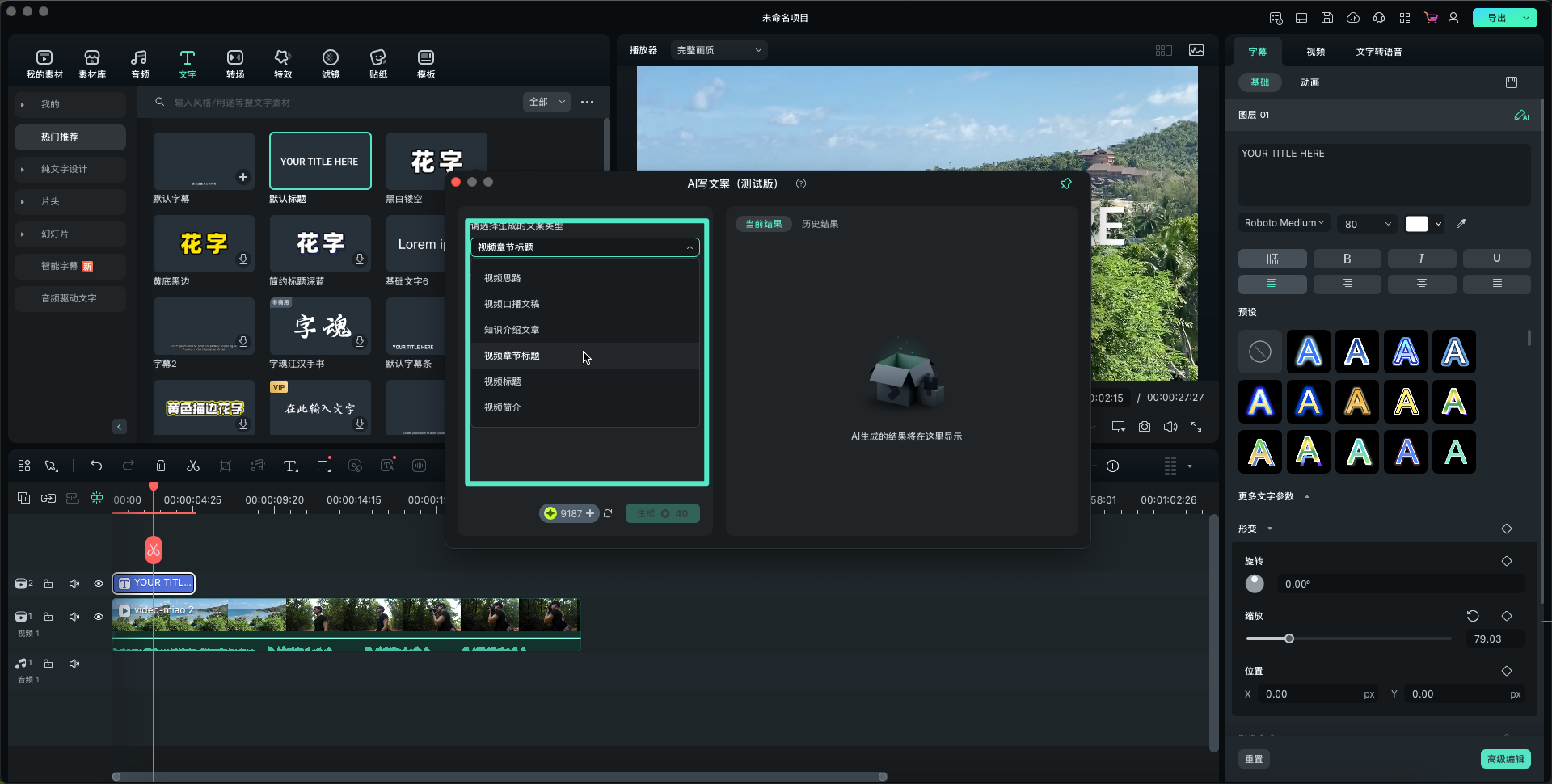Open the 完整画质 quality dropdown
1552x784 pixels.
pyautogui.click(x=719, y=50)
